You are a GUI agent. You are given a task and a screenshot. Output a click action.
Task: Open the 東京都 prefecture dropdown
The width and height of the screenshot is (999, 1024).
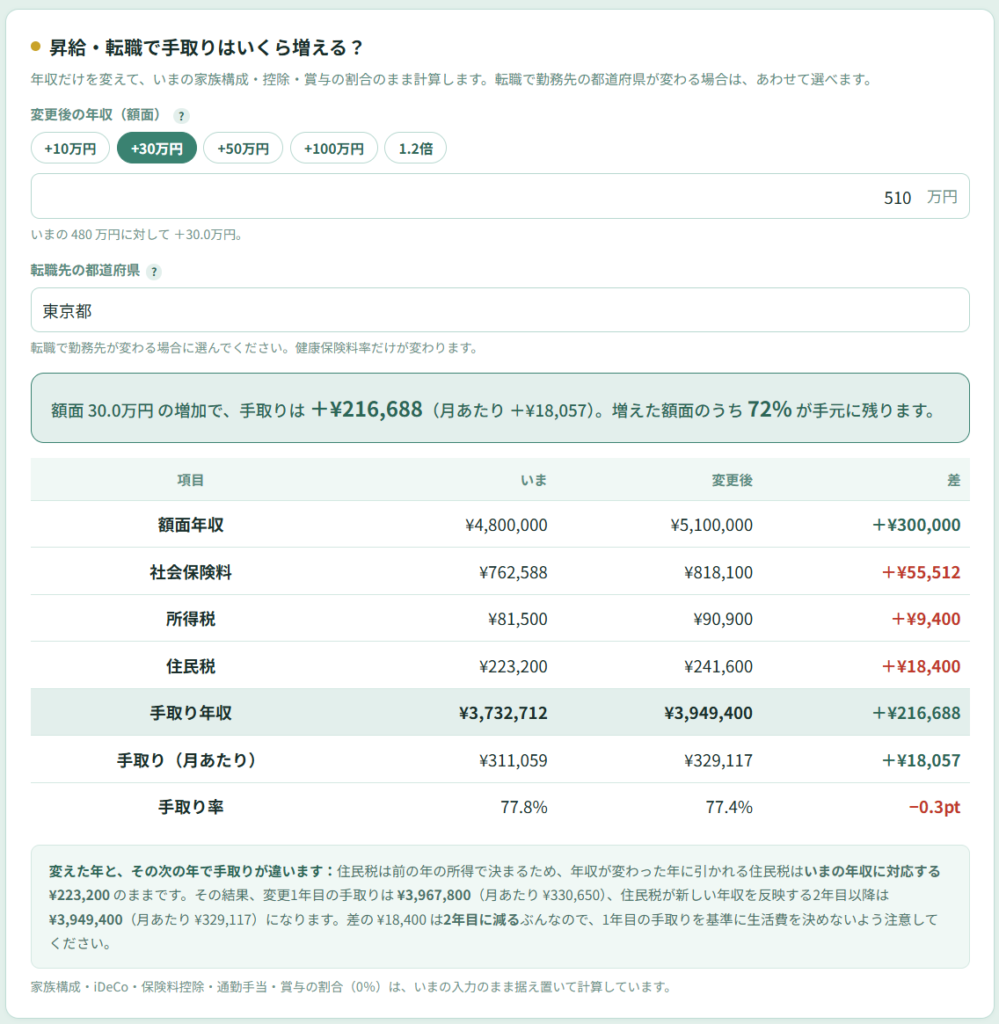[500, 310]
